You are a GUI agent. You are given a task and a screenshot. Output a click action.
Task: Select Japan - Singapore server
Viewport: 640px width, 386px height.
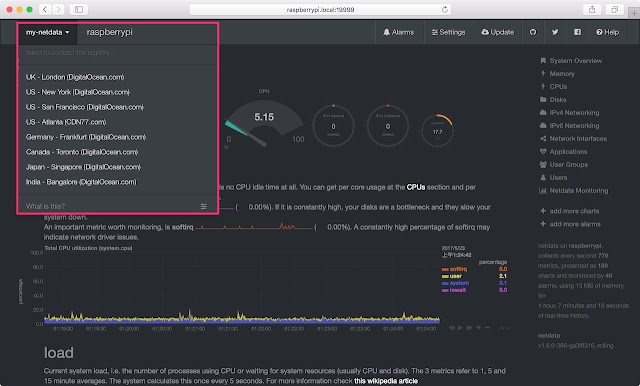[x=83, y=167]
